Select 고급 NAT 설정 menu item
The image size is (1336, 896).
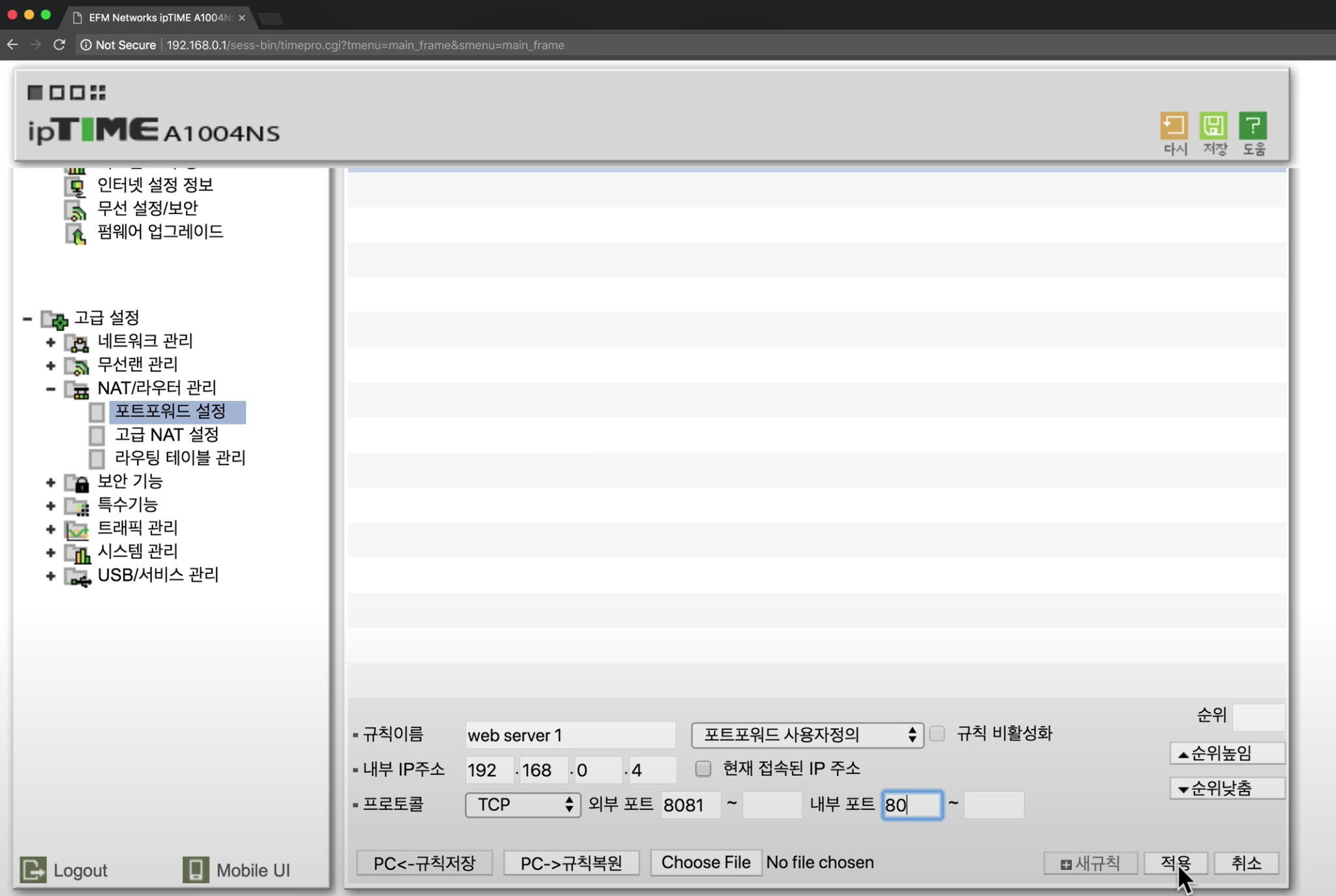click(166, 434)
